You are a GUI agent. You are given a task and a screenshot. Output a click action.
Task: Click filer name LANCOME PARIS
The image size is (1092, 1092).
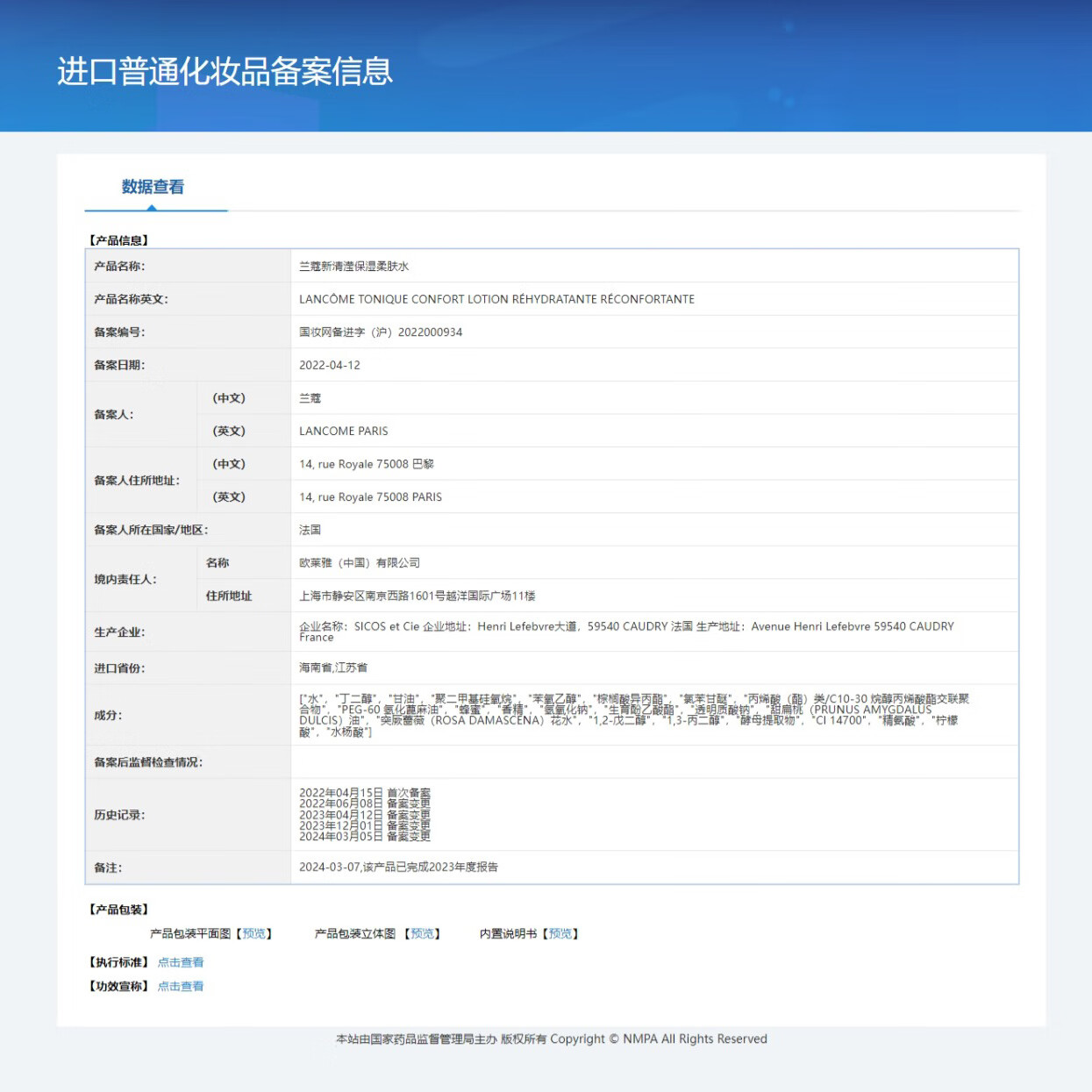(344, 432)
